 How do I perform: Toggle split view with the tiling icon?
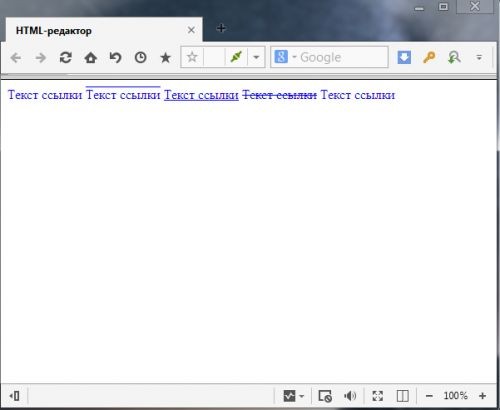[x=402, y=396]
